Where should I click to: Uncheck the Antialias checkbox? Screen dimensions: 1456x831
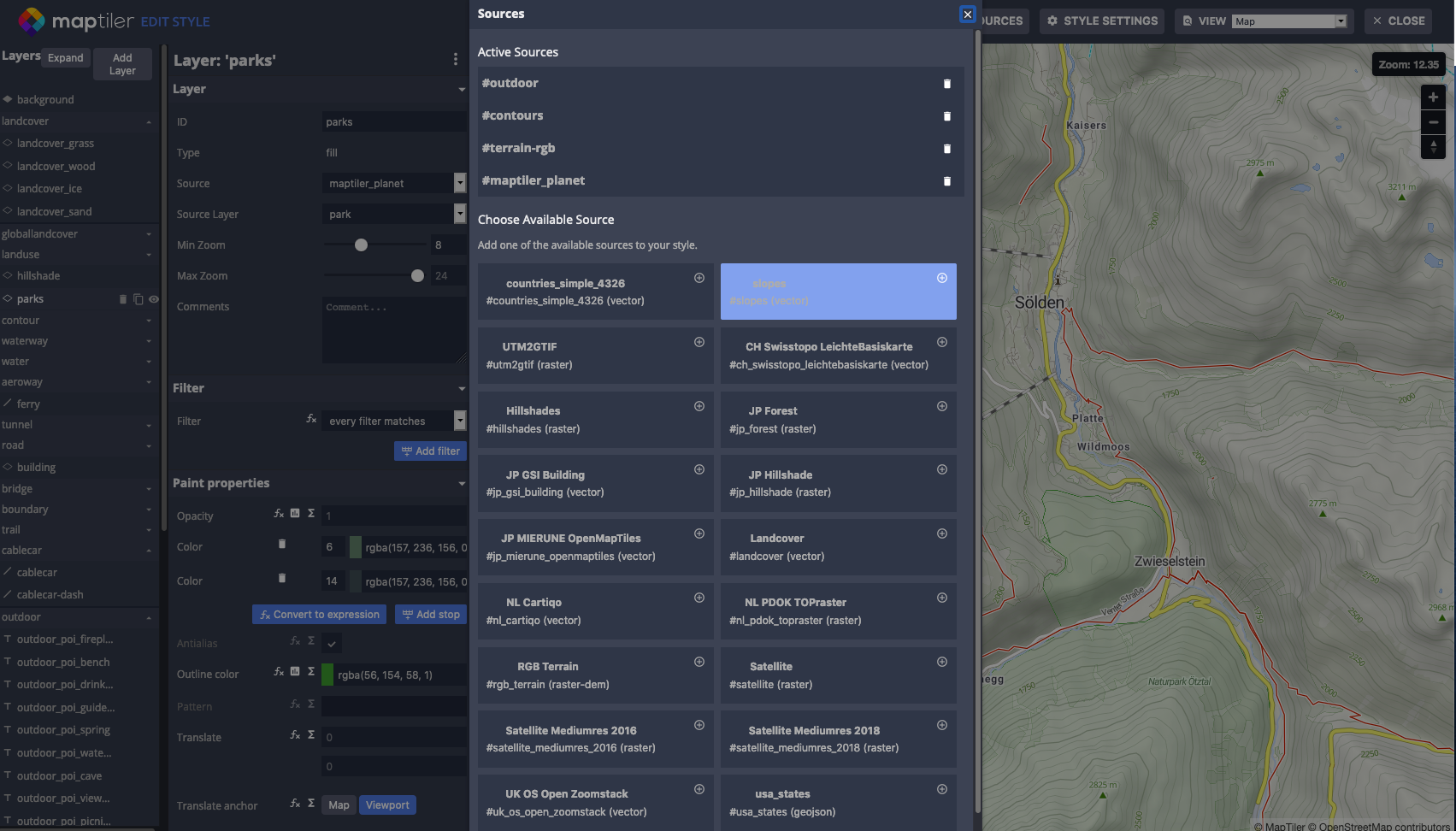[332, 643]
